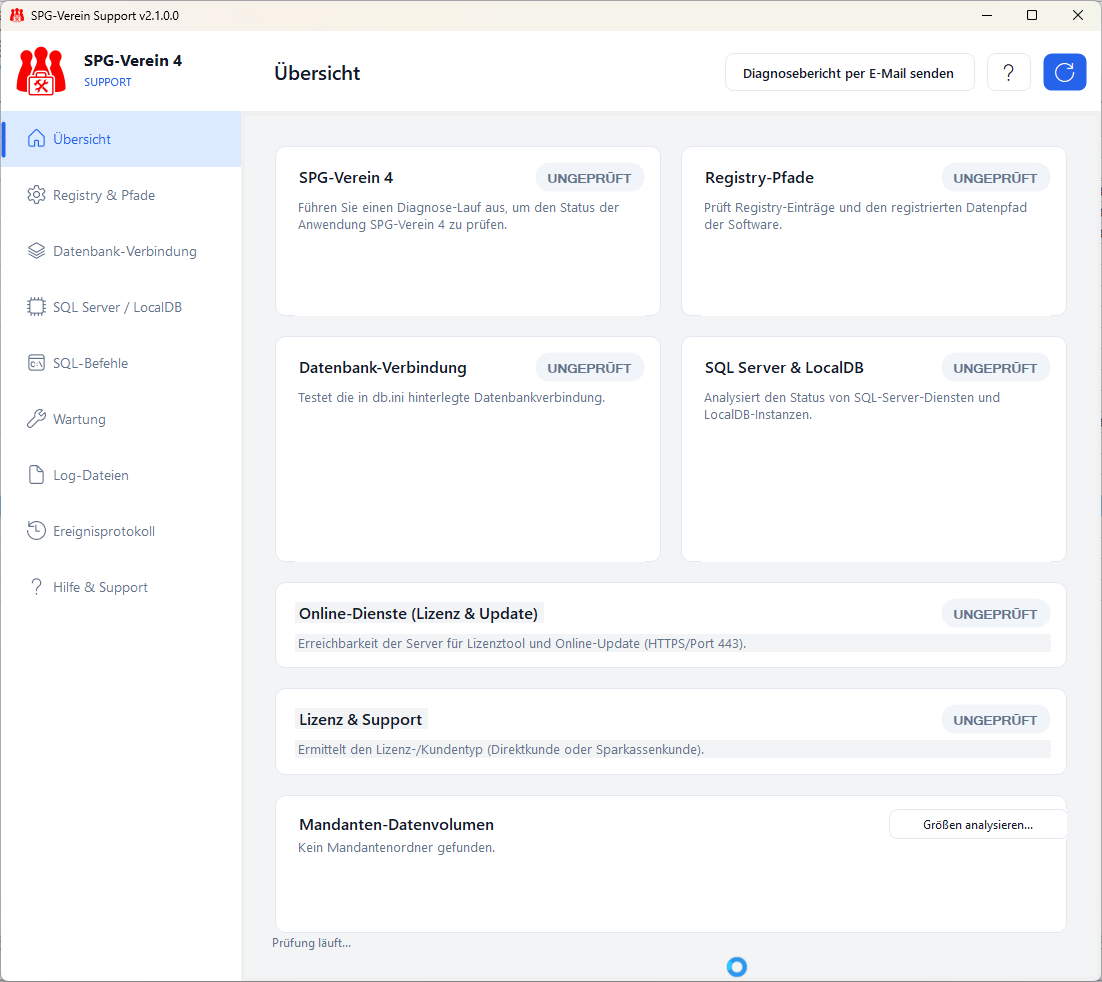Maximize the SPG-Verein Support window
Viewport: 1102px width, 982px height.
click(x=1032, y=15)
